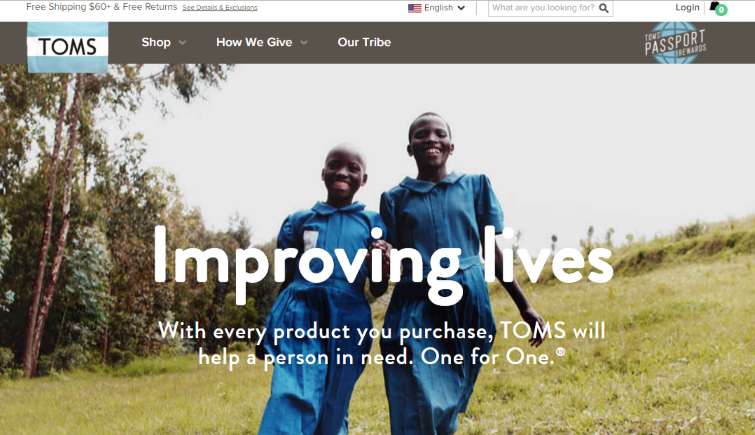Open the Shop menu
This screenshot has height=435, width=755.
point(156,42)
